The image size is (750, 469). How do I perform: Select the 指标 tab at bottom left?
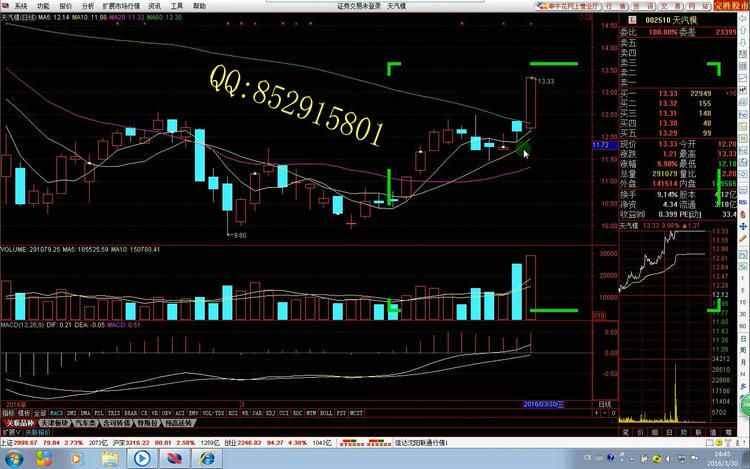click(8, 411)
